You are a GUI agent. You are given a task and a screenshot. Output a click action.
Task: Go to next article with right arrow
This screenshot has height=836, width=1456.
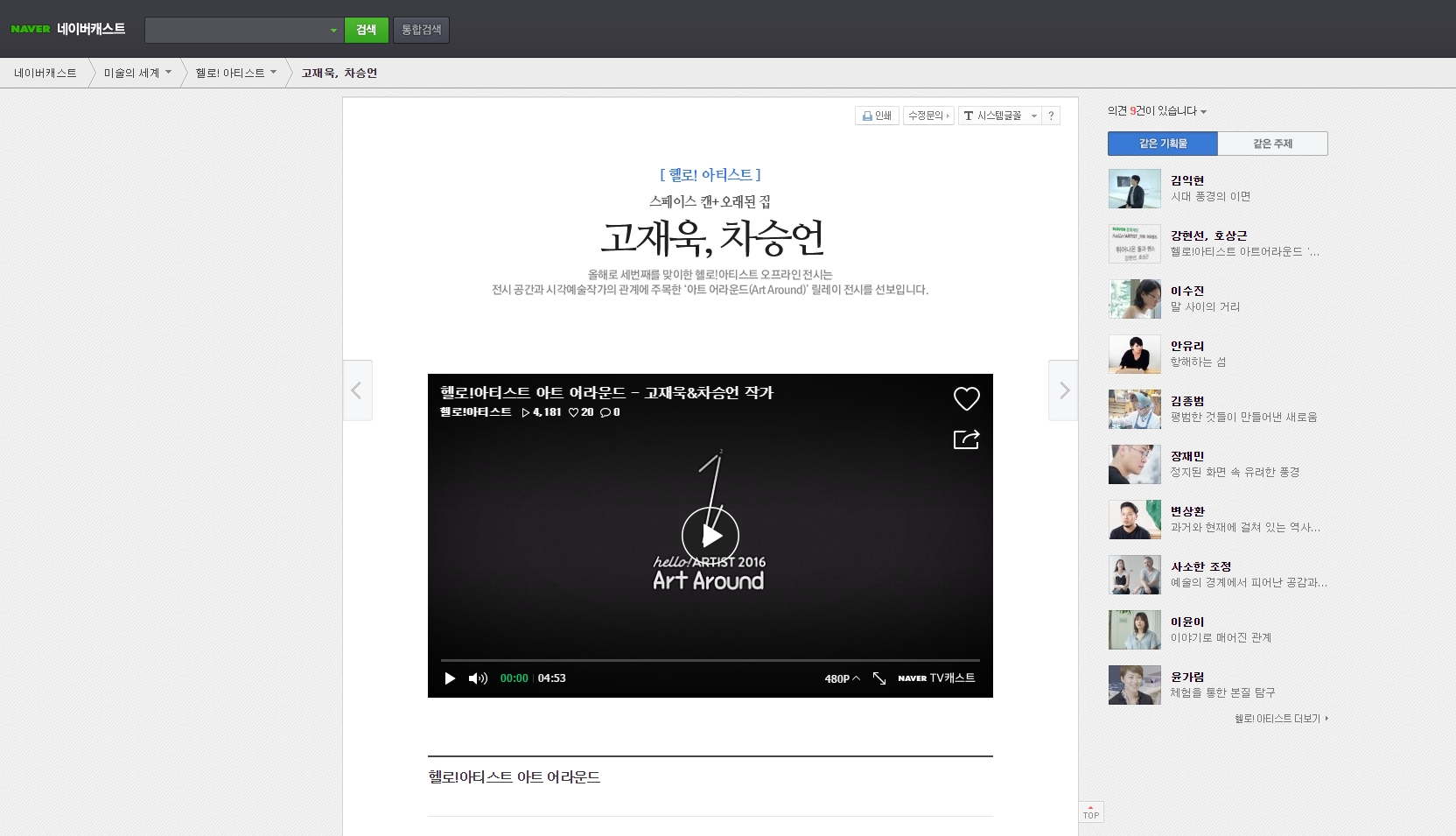pos(1063,390)
